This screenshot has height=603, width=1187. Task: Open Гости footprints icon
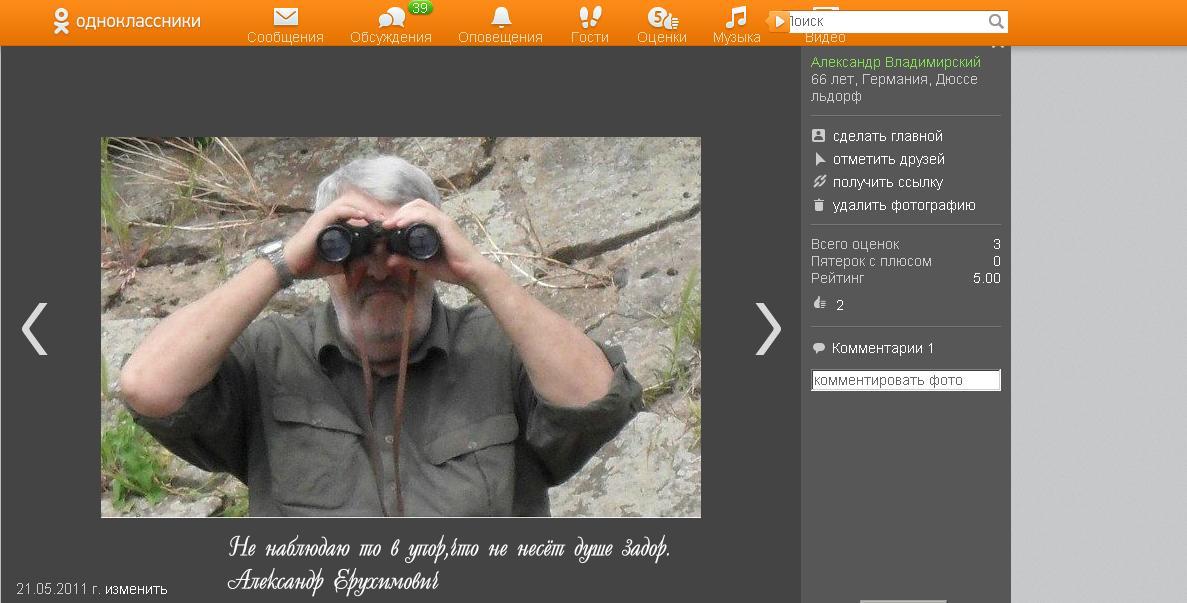(x=590, y=17)
